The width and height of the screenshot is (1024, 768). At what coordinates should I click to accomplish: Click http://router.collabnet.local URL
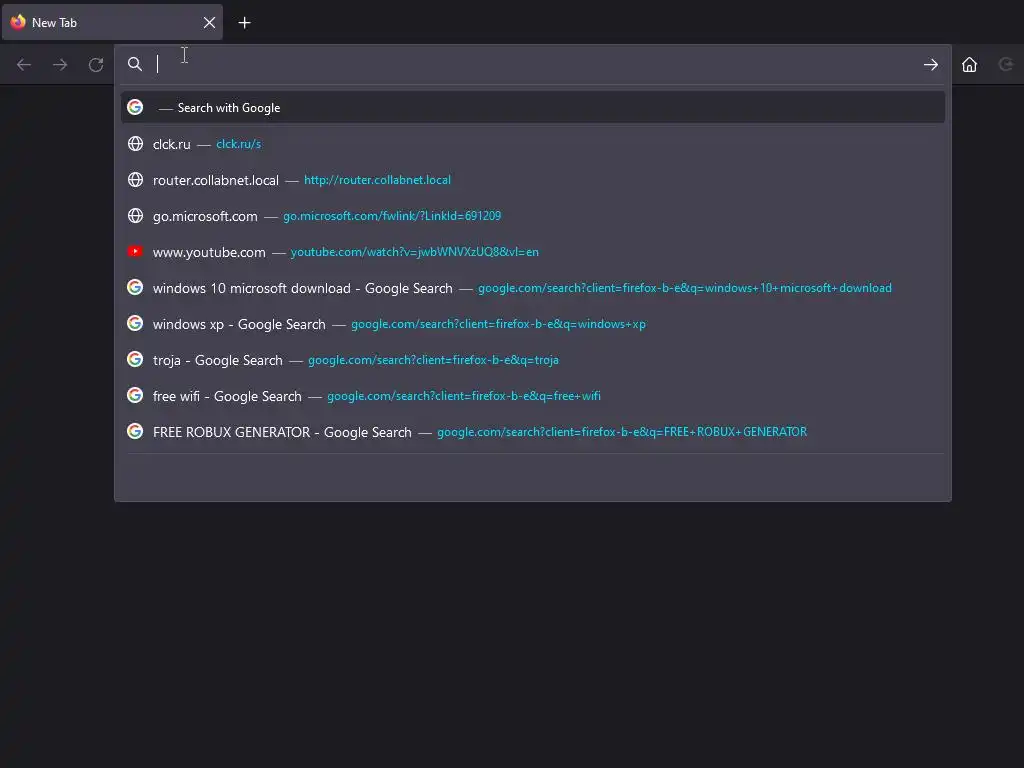(x=377, y=180)
